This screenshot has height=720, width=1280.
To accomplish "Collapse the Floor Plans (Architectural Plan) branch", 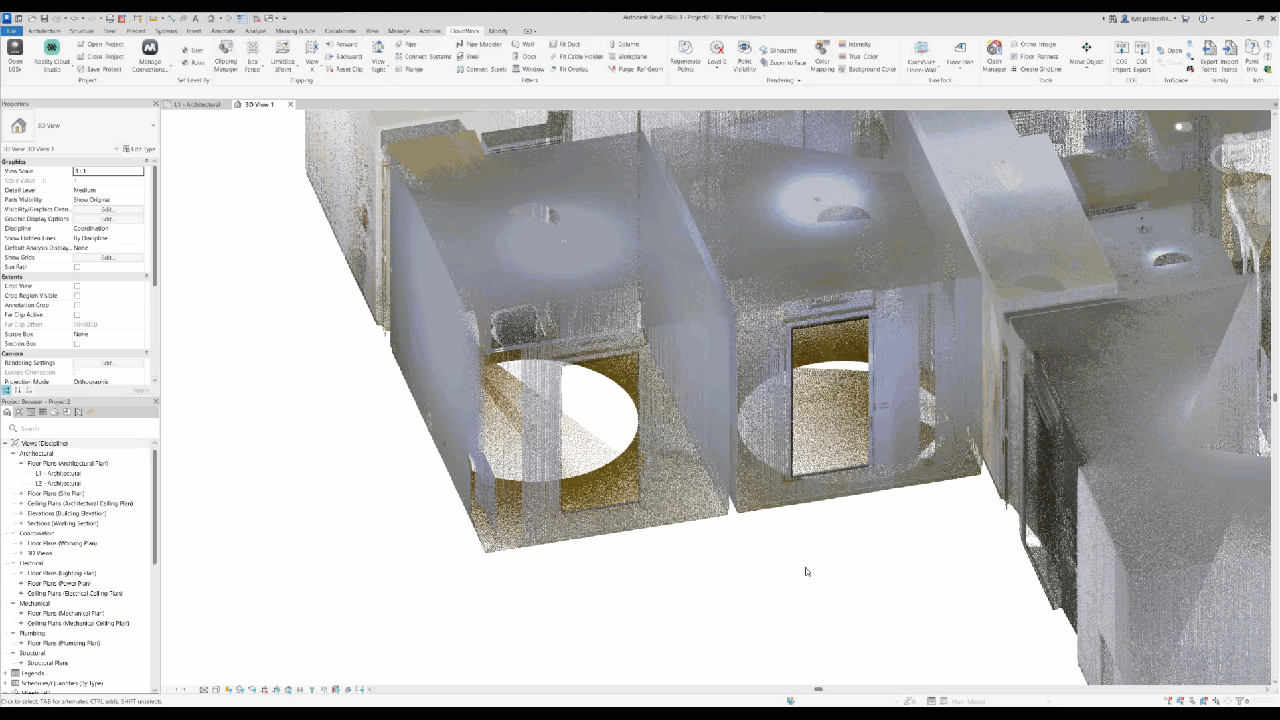I will tap(22, 463).
